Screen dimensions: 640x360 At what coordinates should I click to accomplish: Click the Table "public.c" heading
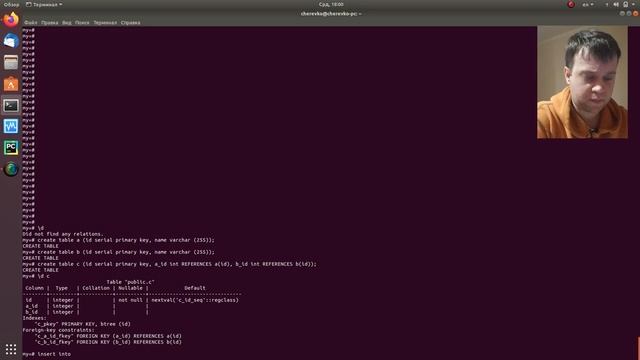tap(130, 282)
